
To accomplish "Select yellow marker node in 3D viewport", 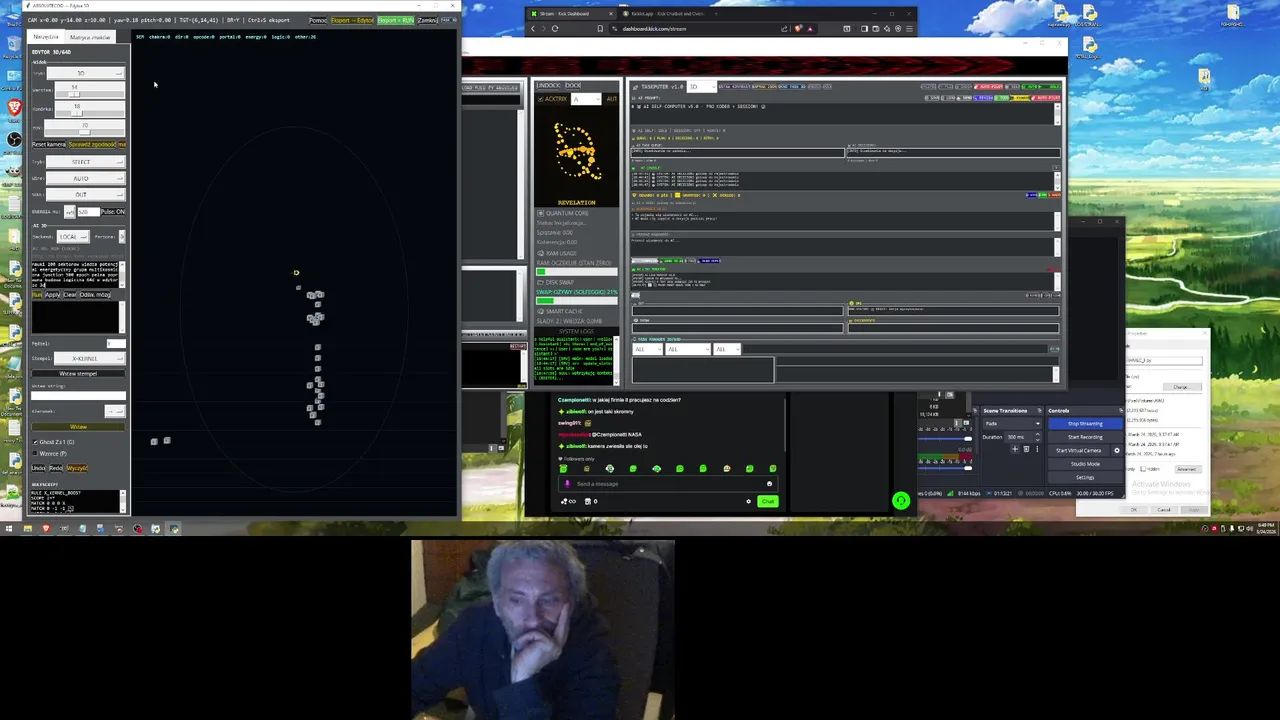I will point(296,272).
